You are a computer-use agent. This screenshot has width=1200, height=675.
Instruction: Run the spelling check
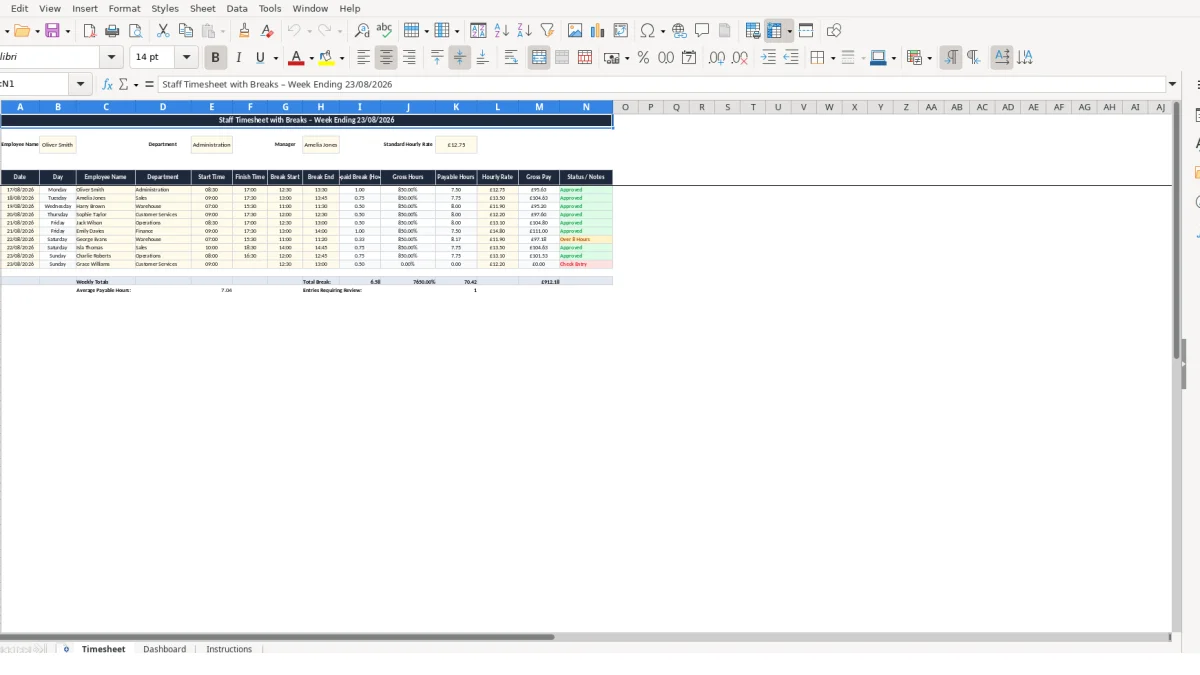(x=384, y=31)
